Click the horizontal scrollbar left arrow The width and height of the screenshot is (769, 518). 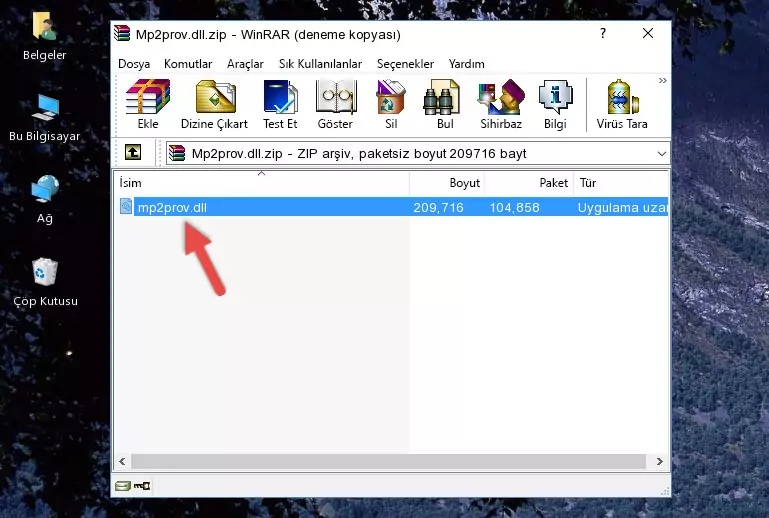[x=122, y=462]
